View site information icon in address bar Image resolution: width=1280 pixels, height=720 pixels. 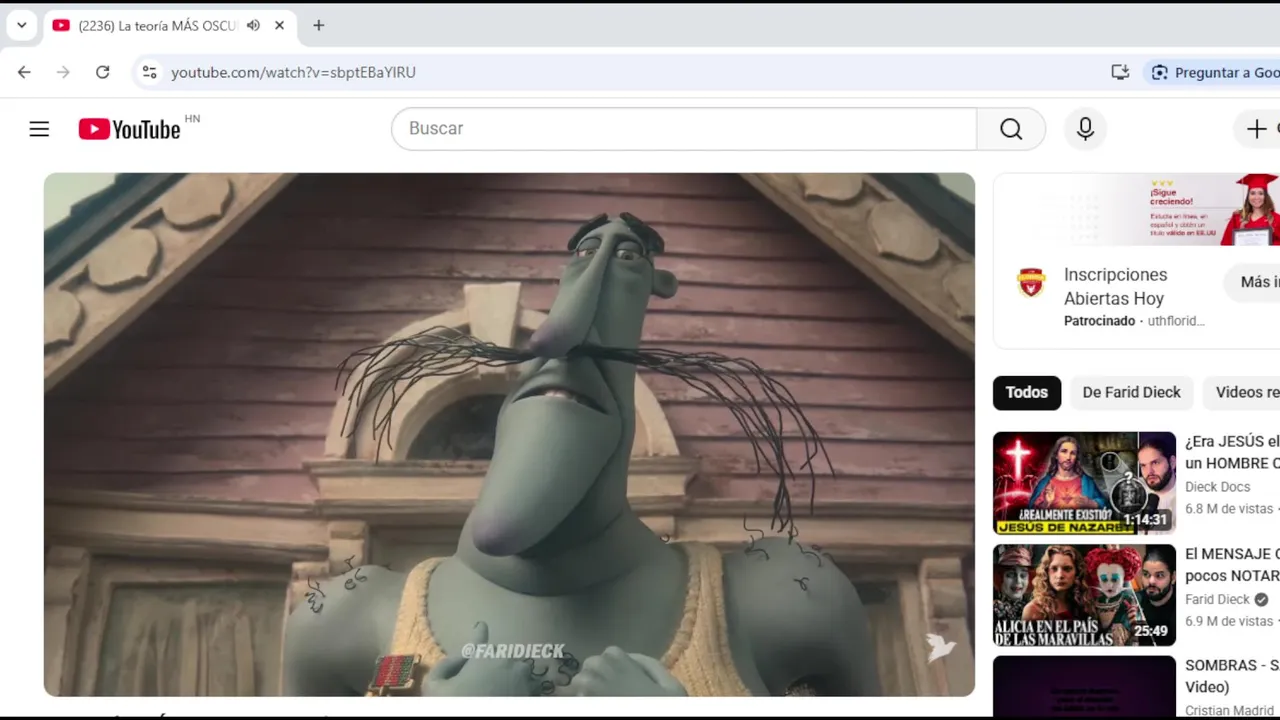[x=149, y=72]
